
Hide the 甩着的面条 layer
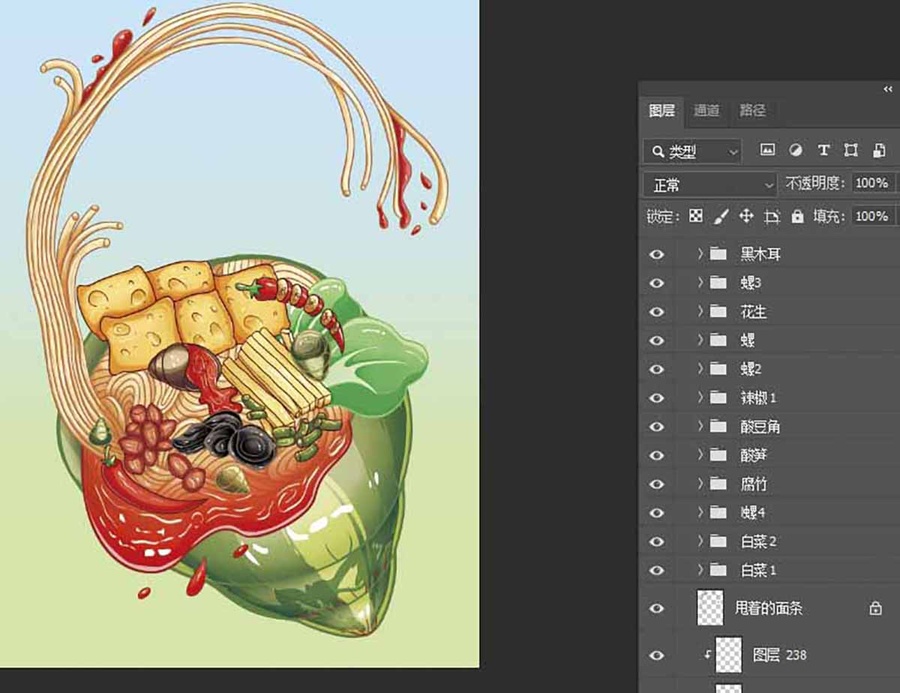657,608
